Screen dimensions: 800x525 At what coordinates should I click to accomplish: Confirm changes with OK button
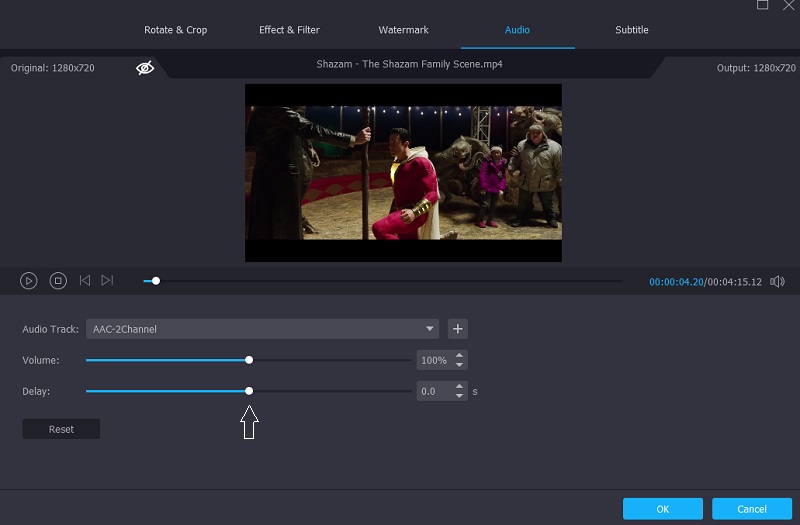[x=662, y=509]
